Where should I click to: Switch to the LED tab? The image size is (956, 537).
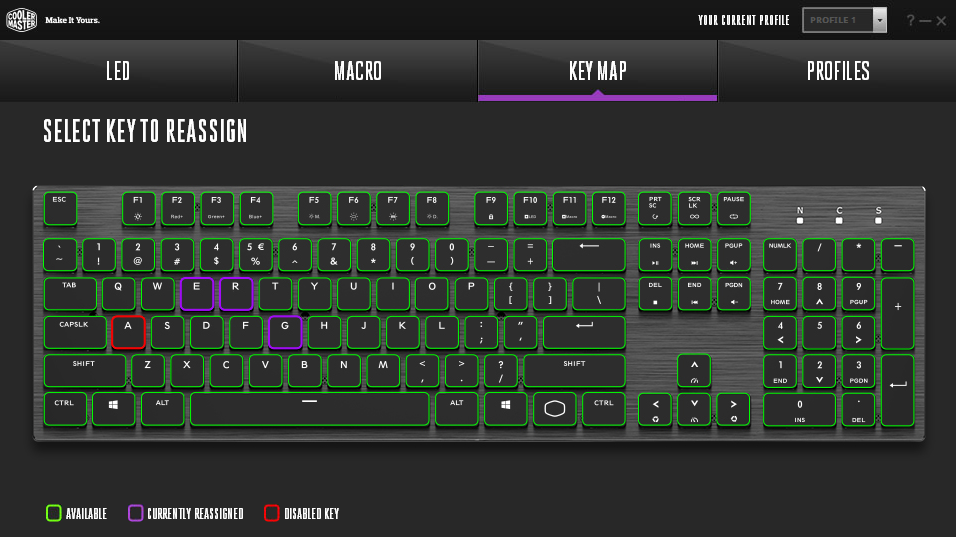pyautogui.click(x=118, y=71)
